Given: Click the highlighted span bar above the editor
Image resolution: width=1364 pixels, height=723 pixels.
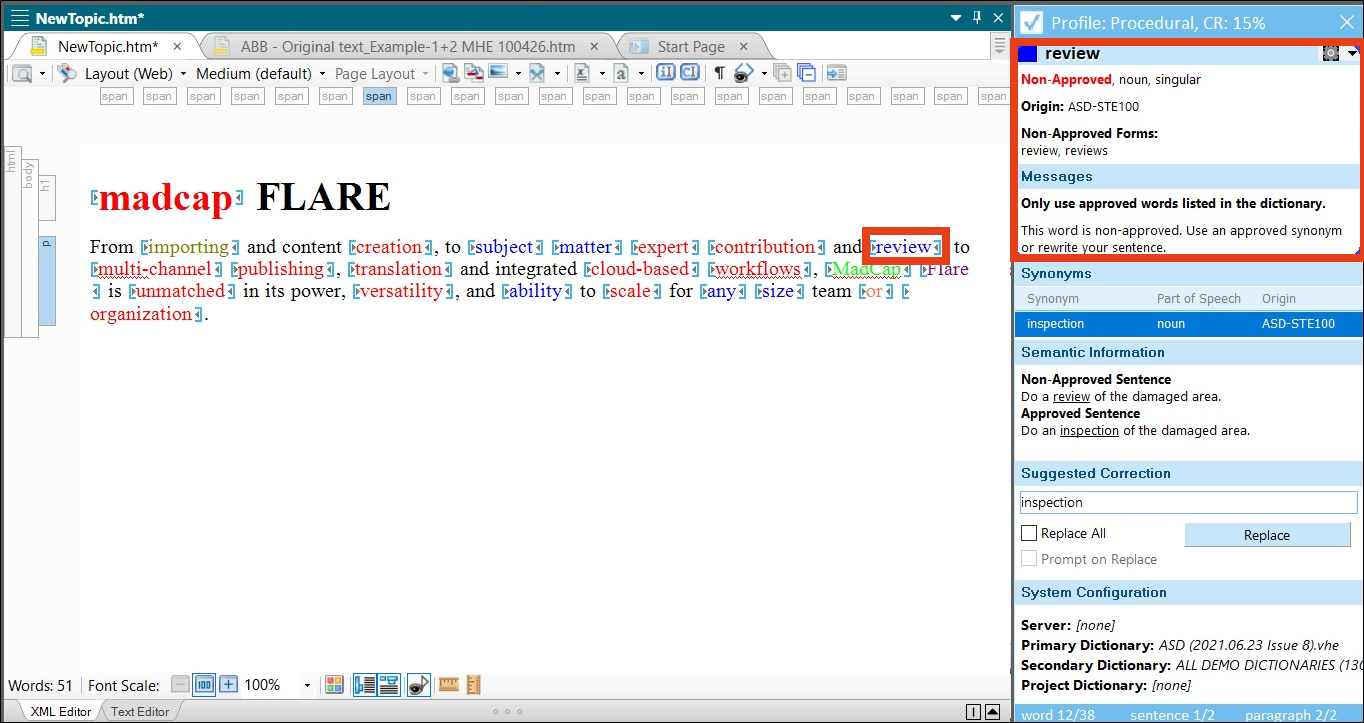Looking at the screenshot, I should click(x=379, y=96).
